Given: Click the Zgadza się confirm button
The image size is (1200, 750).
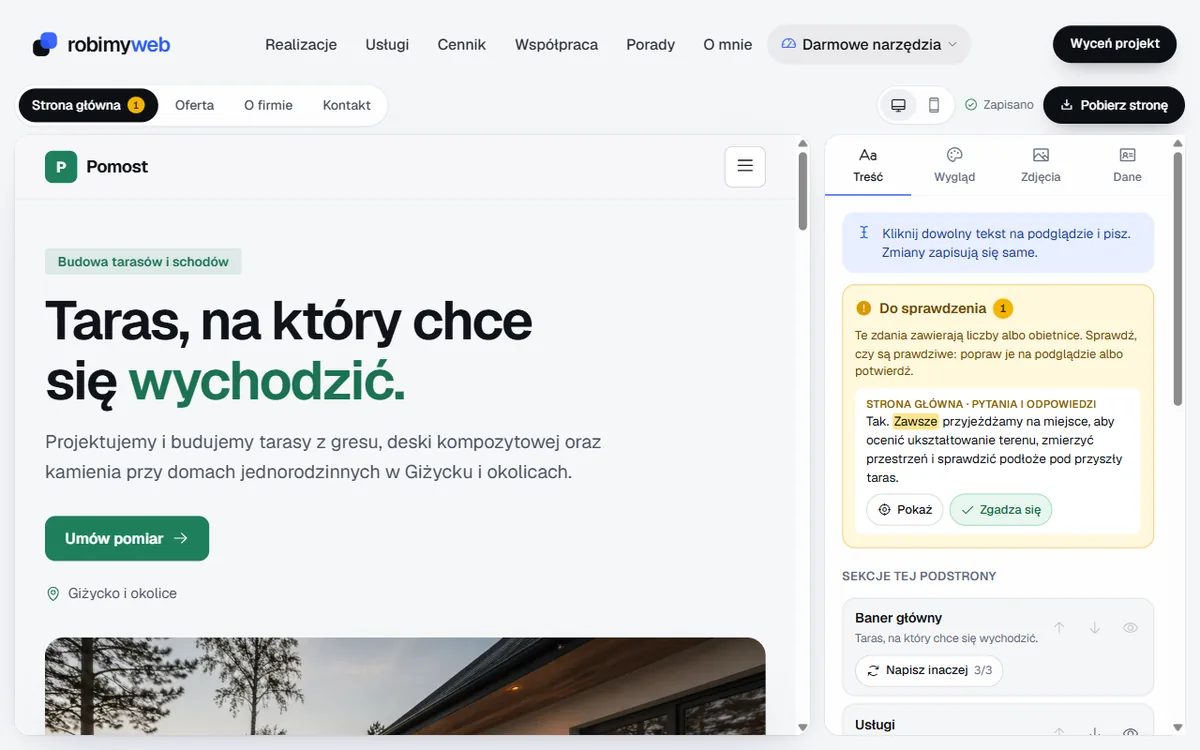Looking at the screenshot, I should click(x=1001, y=510).
